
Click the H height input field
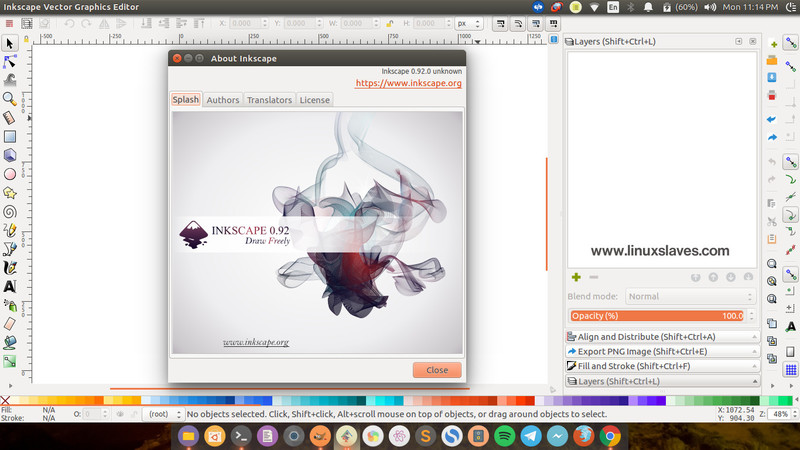tap(429, 23)
